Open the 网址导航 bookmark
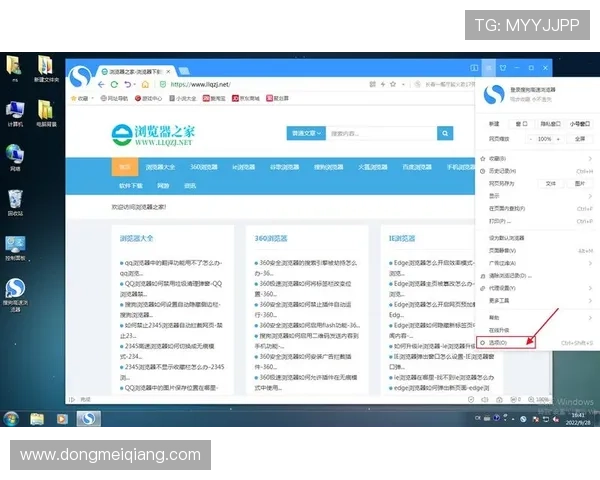 pyautogui.click(x=114, y=98)
